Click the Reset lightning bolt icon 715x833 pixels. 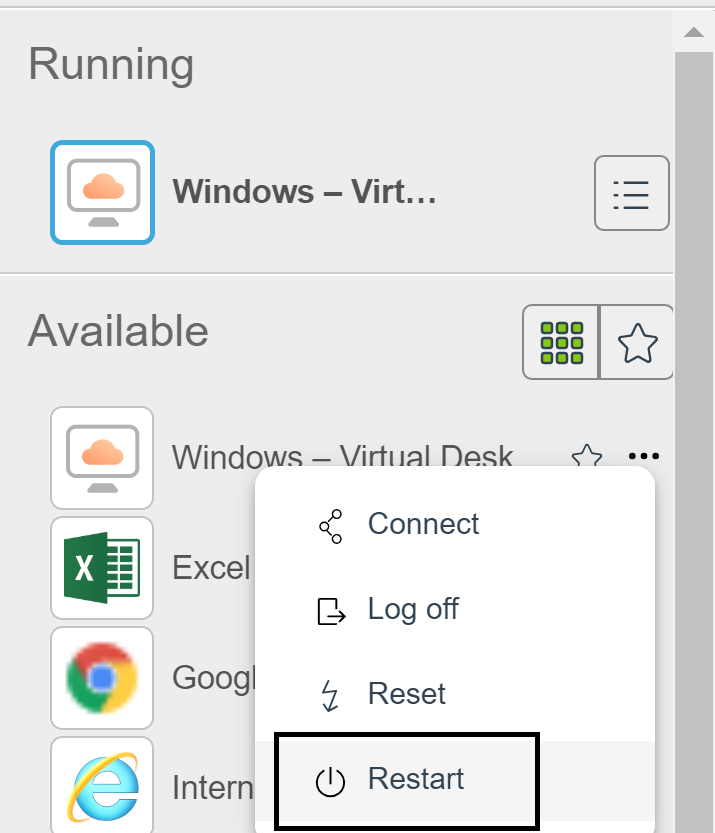[330, 695]
